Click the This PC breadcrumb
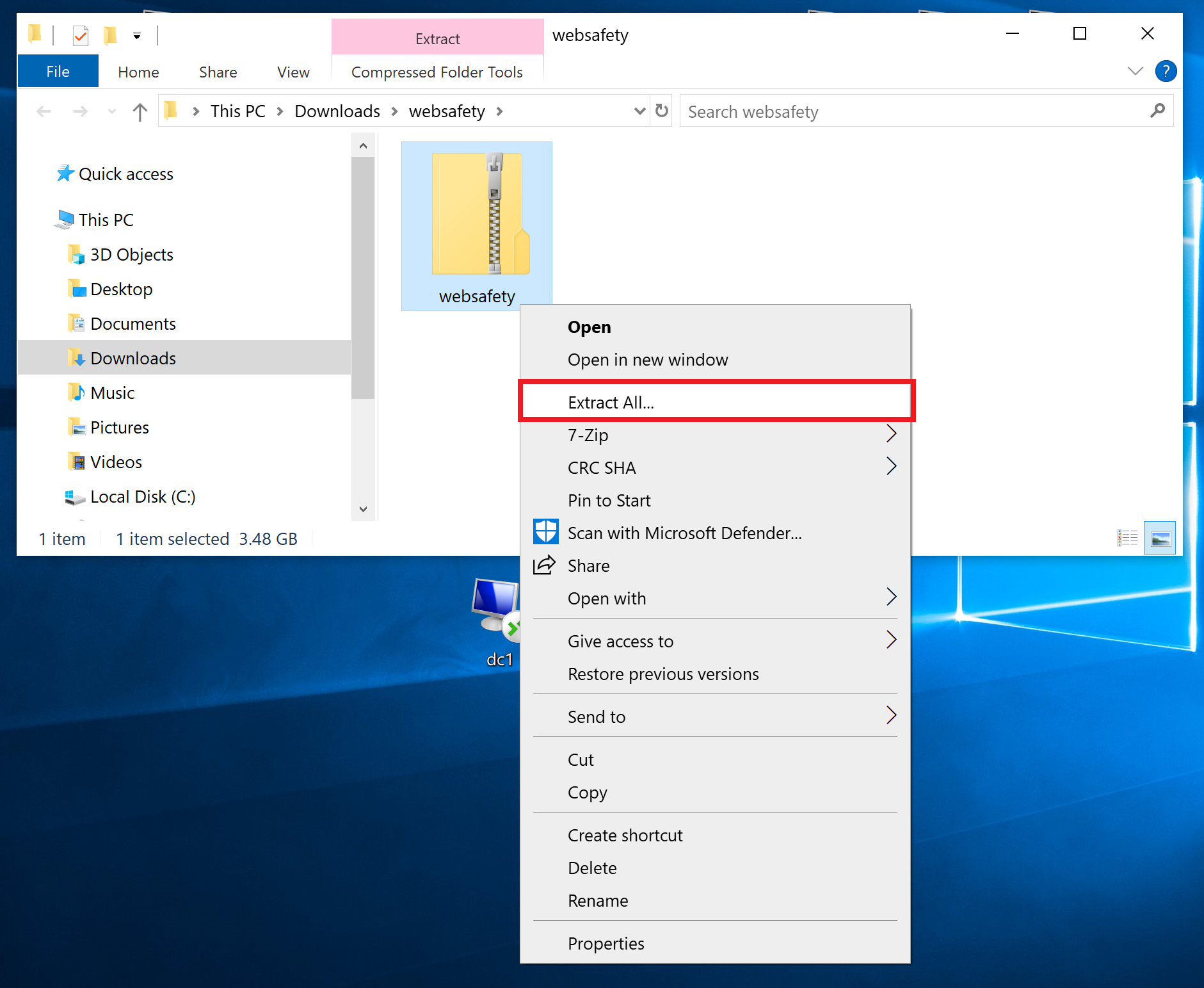The width and height of the screenshot is (1204, 988). 237,111
